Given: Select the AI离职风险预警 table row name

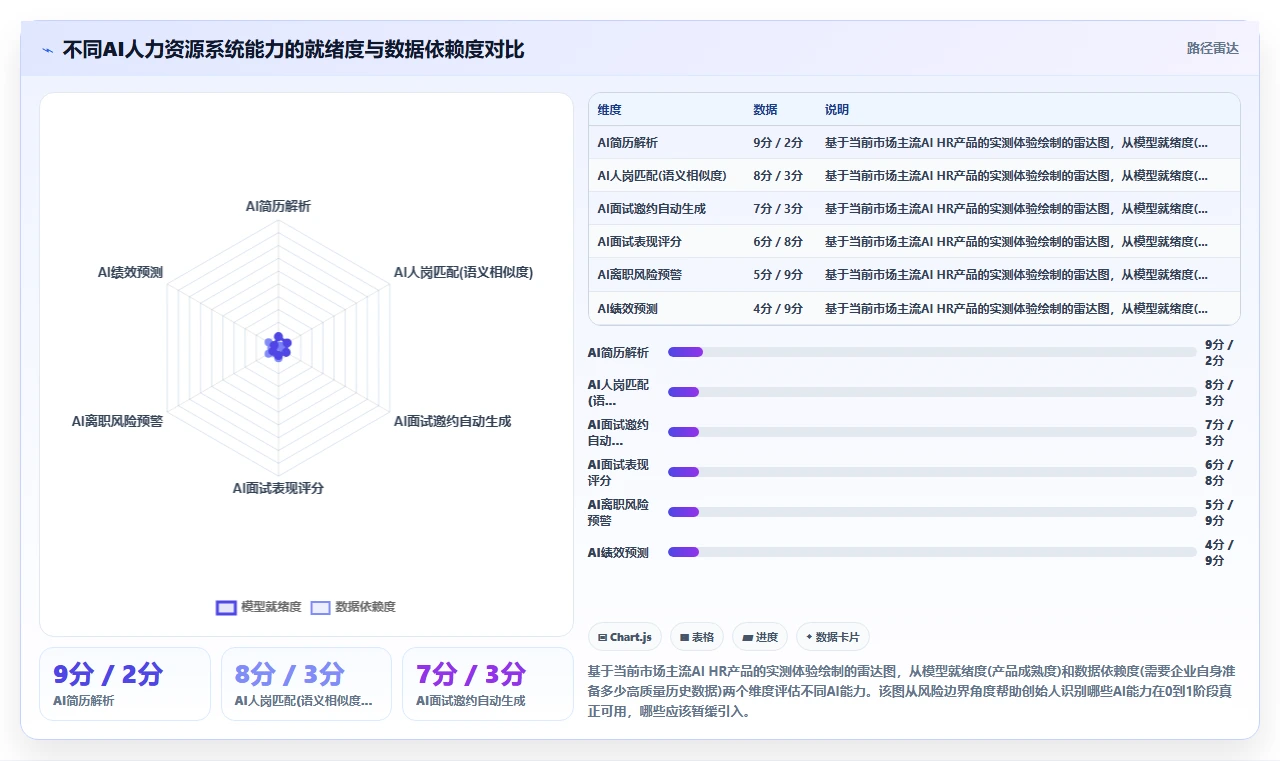Looking at the screenshot, I should (x=639, y=275).
